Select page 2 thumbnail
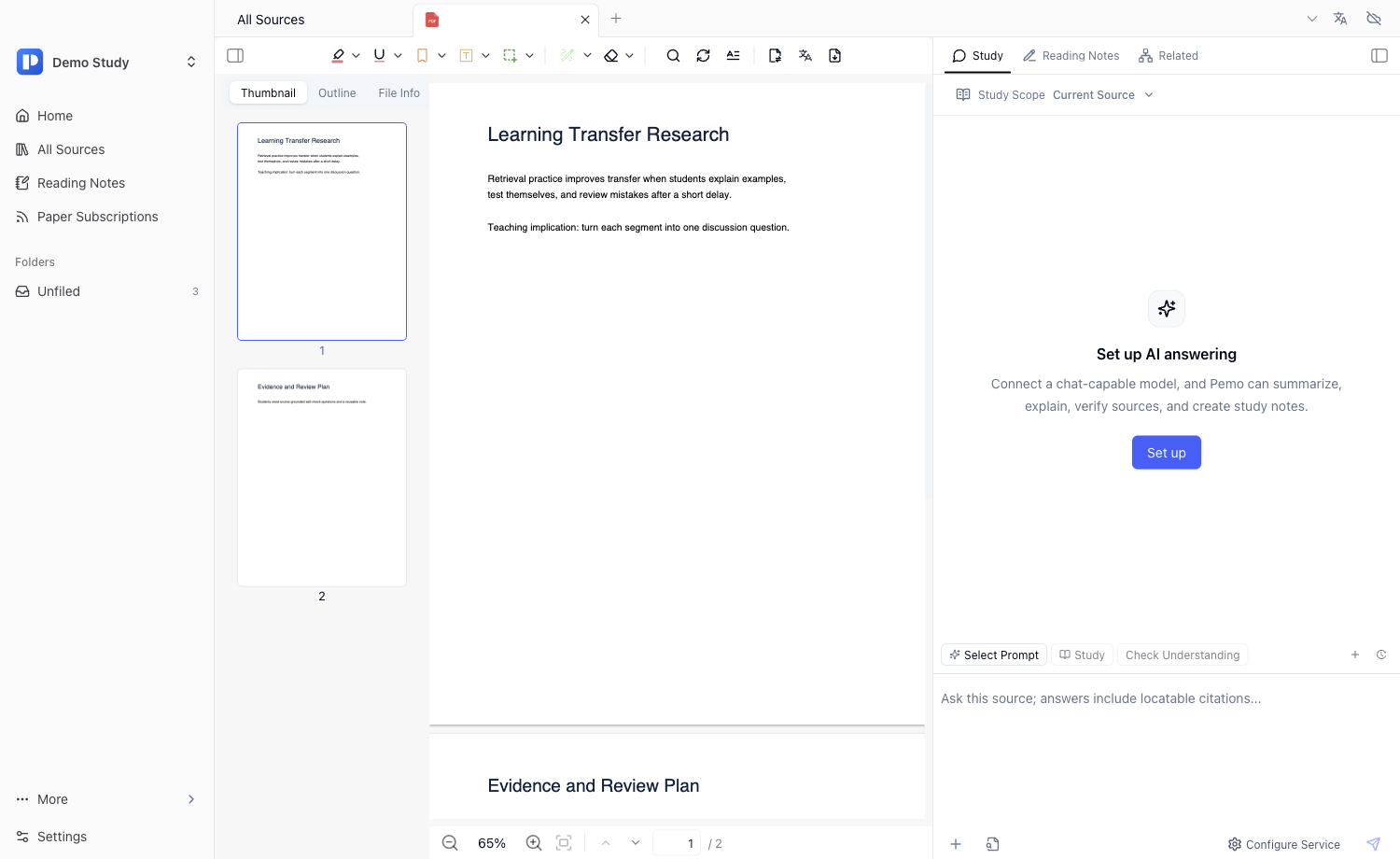This screenshot has width=1400, height=859. click(x=322, y=477)
